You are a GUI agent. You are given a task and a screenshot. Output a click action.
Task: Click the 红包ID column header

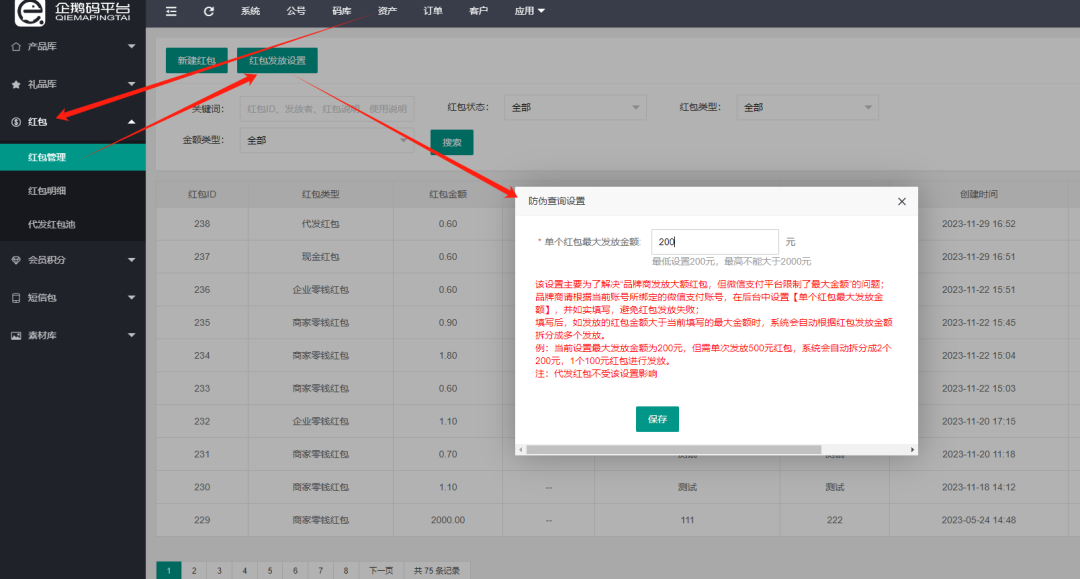click(x=202, y=194)
